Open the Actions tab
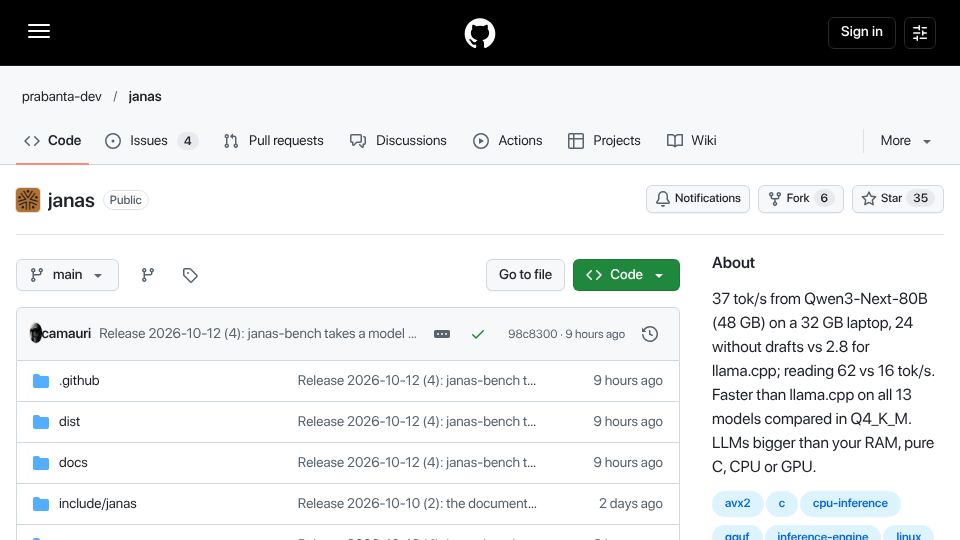 point(508,141)
